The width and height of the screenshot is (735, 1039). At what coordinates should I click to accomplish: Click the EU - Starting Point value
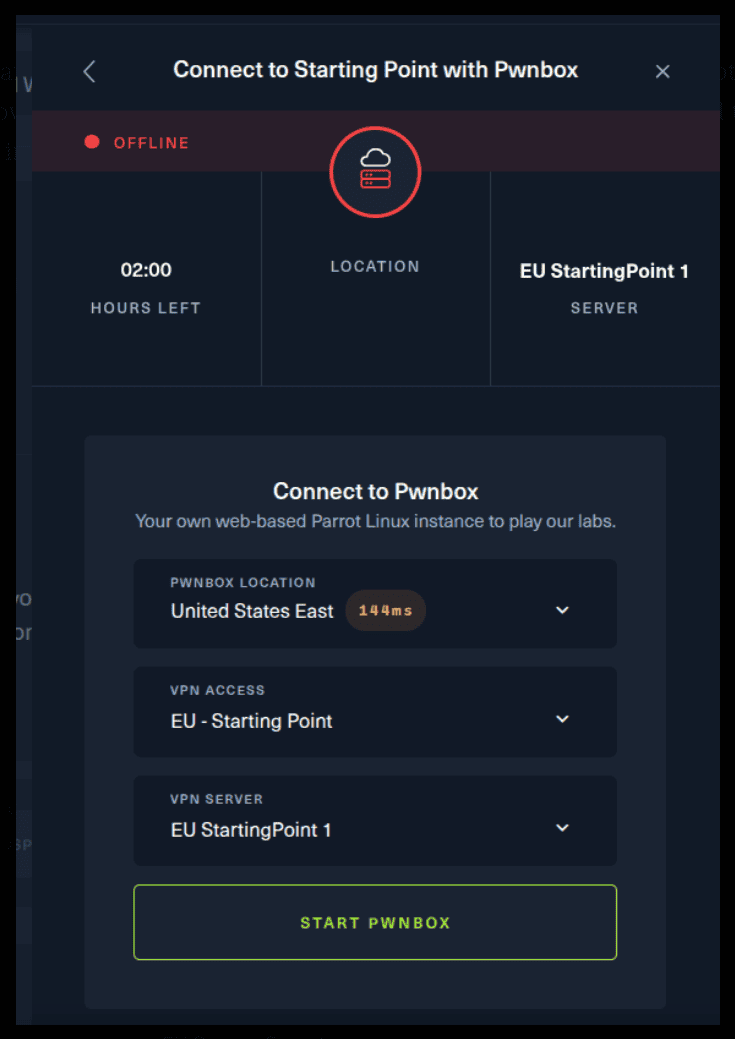point(252,721)
